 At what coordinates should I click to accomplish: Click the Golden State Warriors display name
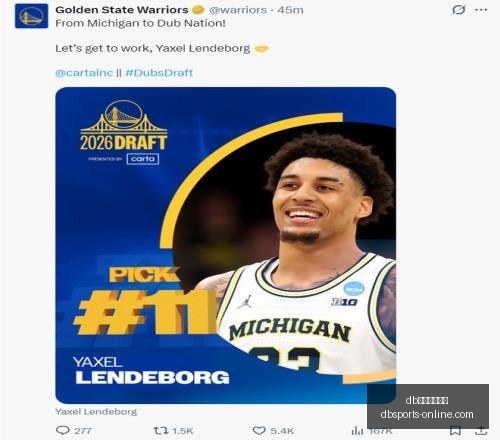(122, 10)
